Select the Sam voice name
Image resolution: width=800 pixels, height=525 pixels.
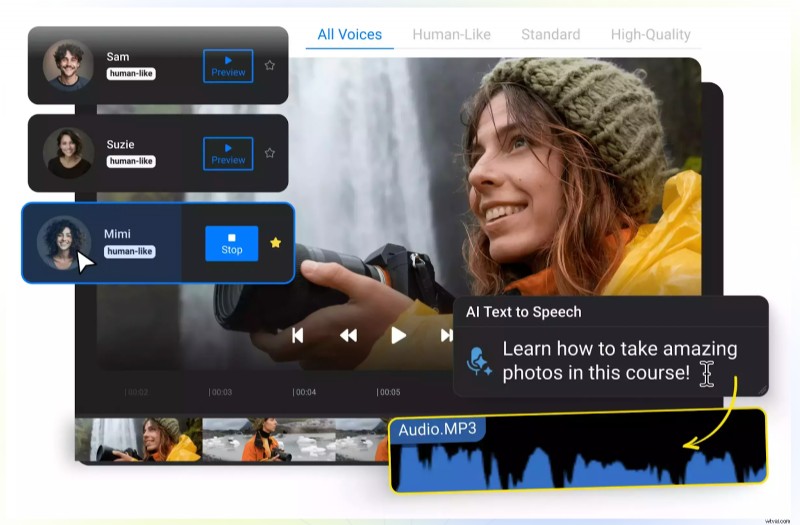118,57
